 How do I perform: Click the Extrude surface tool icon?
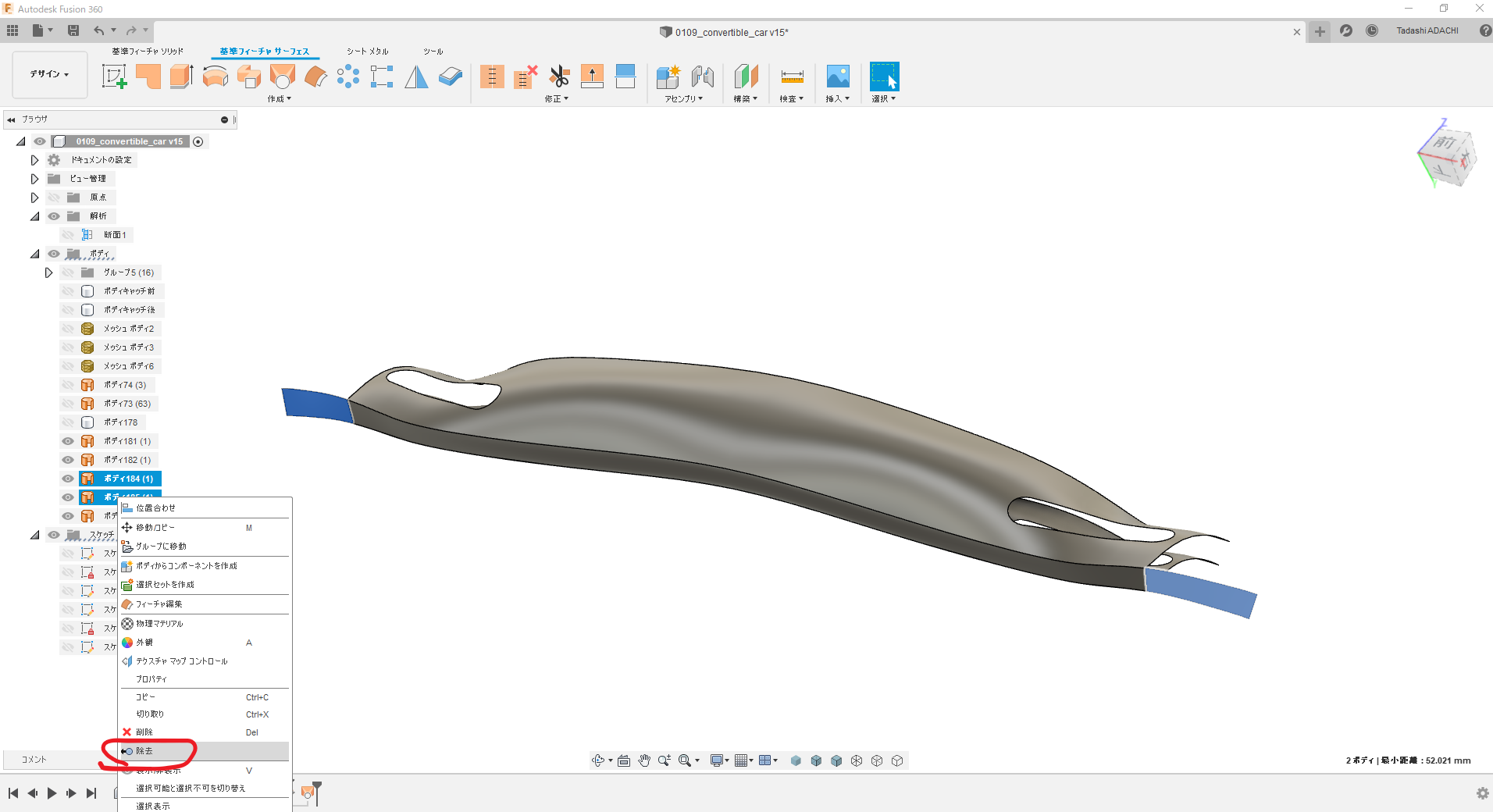[x=181, y=77]
